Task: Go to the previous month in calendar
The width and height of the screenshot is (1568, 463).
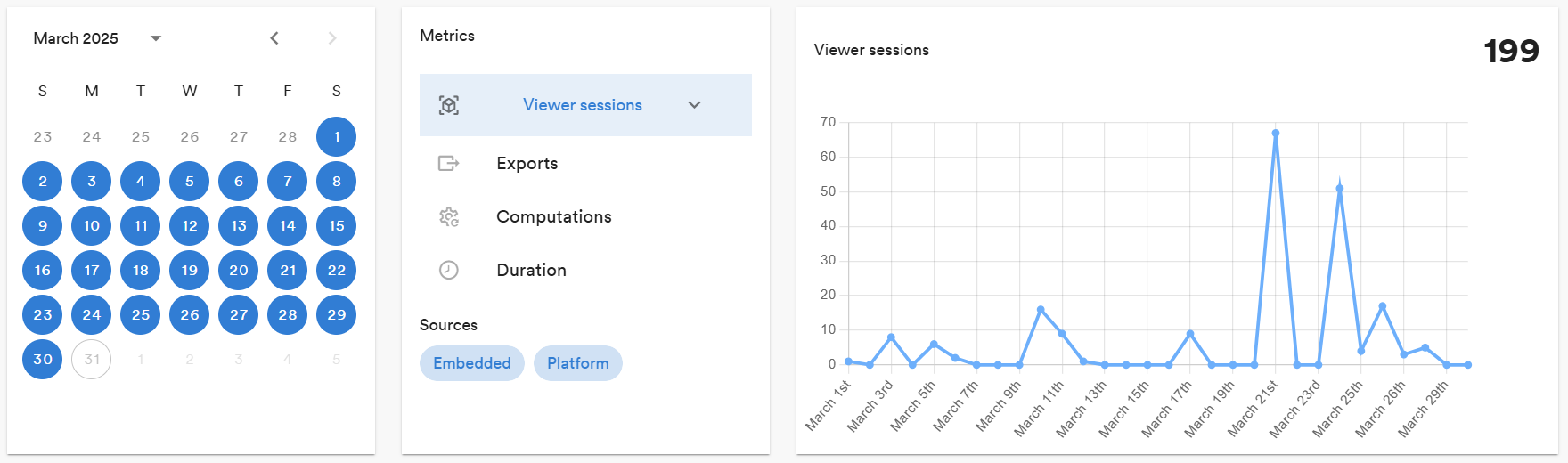Action: point(274,38)
